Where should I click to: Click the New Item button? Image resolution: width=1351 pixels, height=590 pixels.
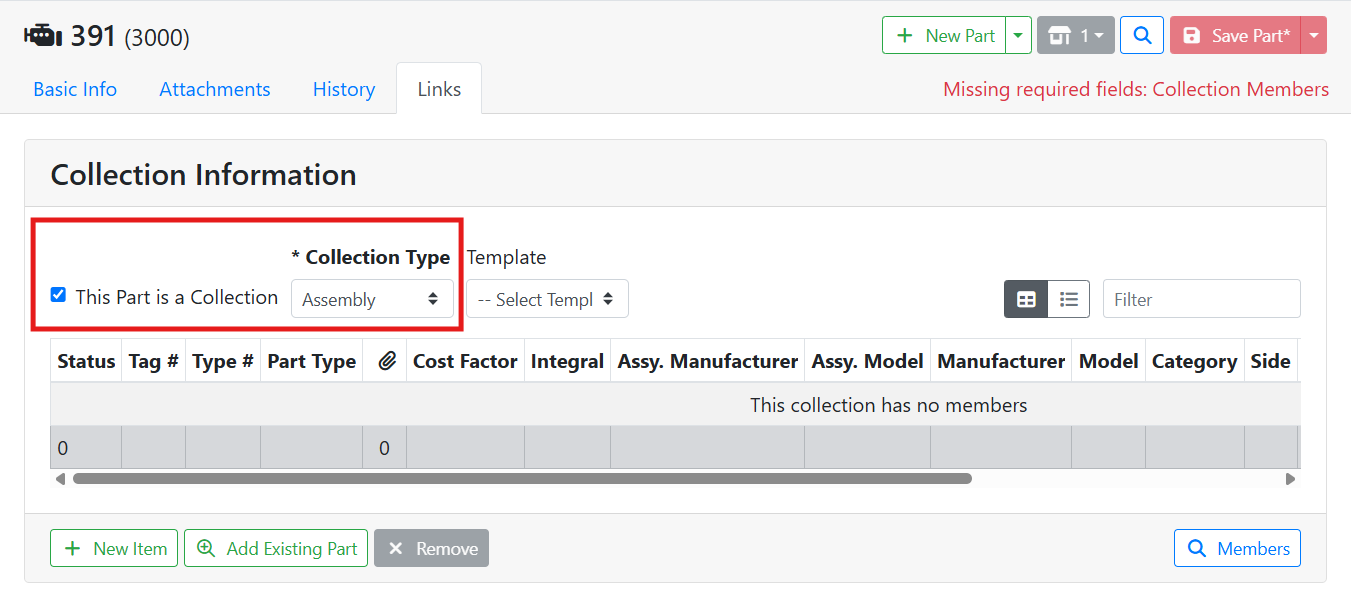point(115,548)
